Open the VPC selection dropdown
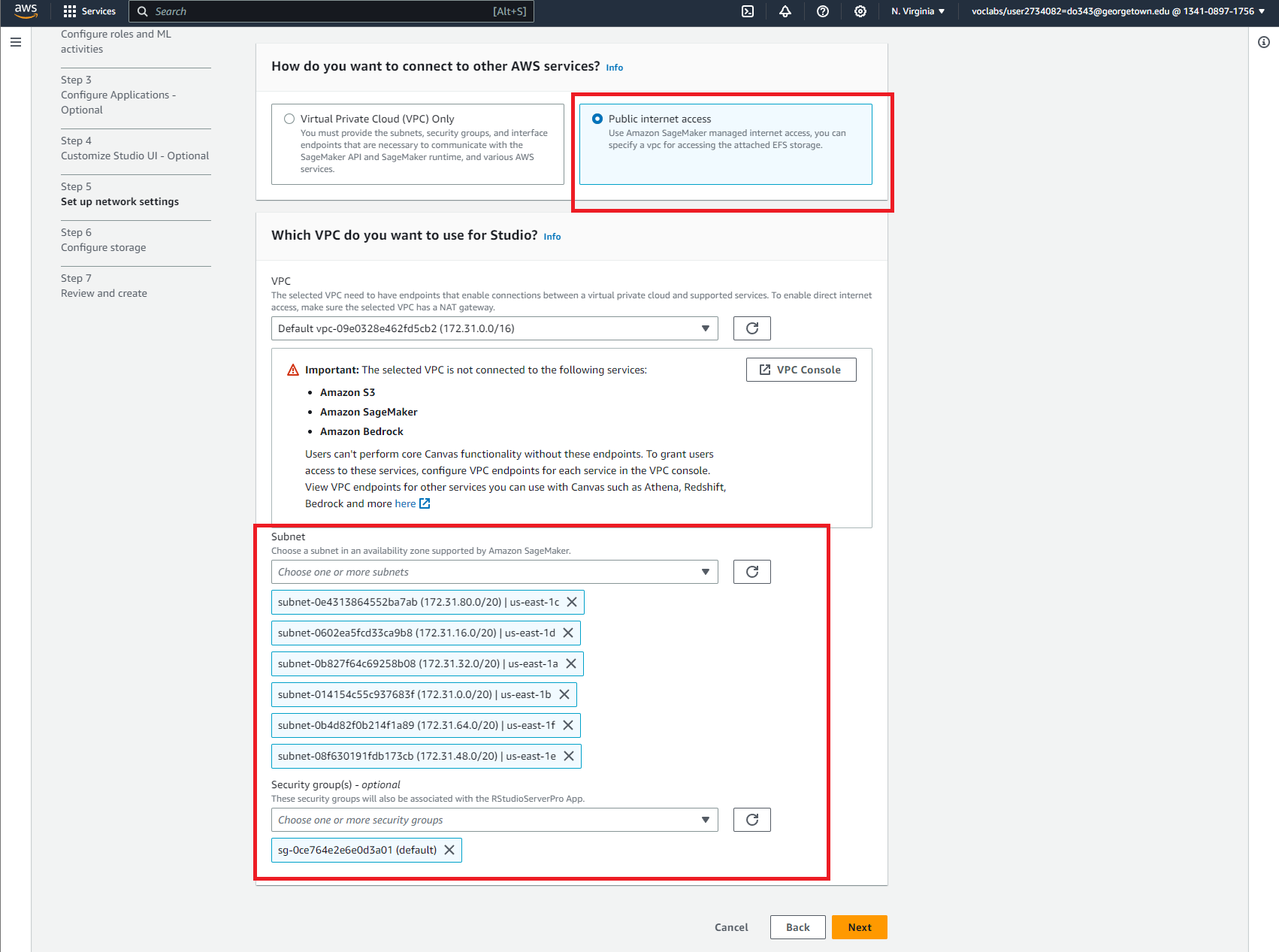This screenshot has height=952, width=1279. pyautogui.click(x=494, y=328)
